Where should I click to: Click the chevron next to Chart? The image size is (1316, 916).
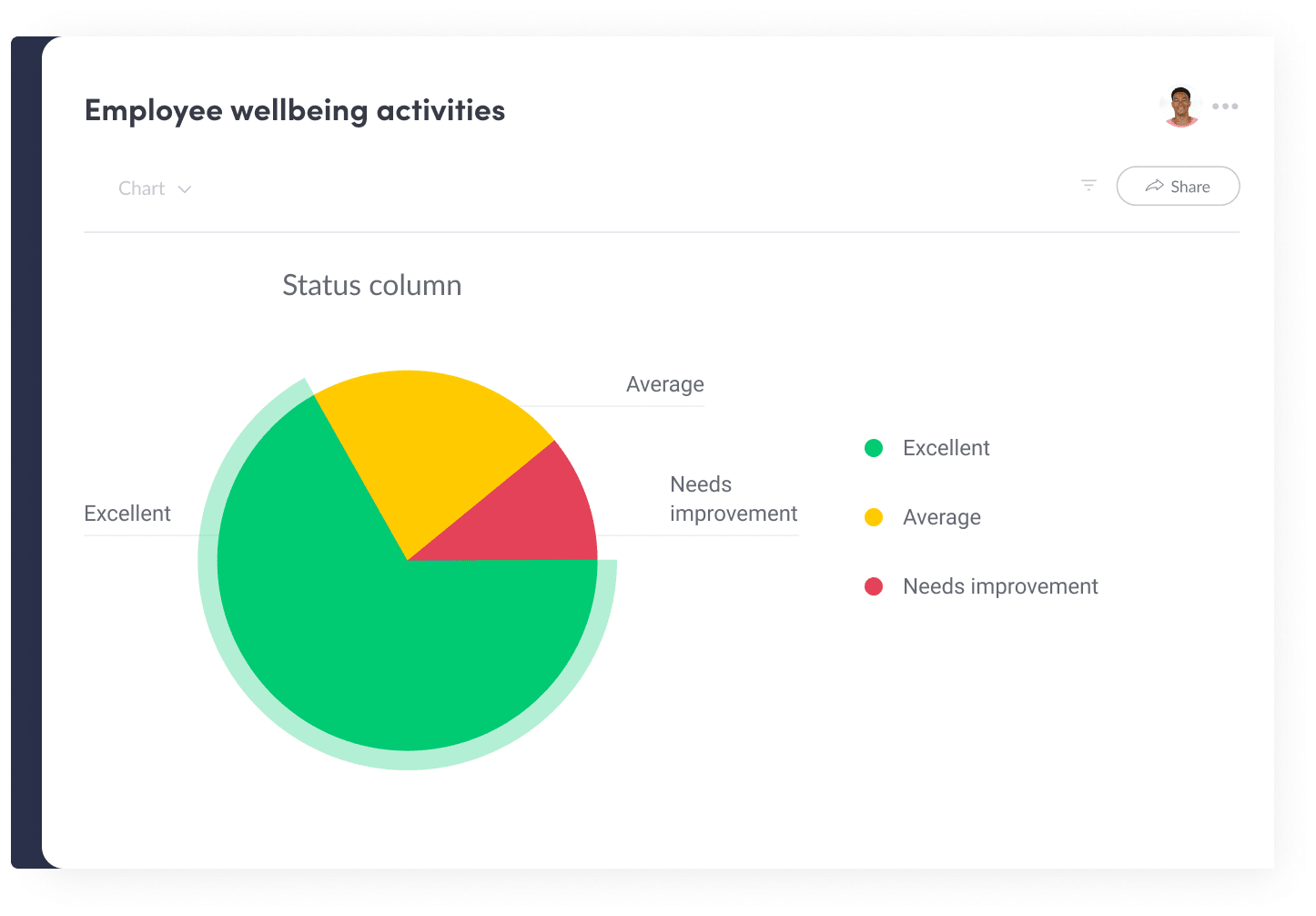[x=185, y=189]
